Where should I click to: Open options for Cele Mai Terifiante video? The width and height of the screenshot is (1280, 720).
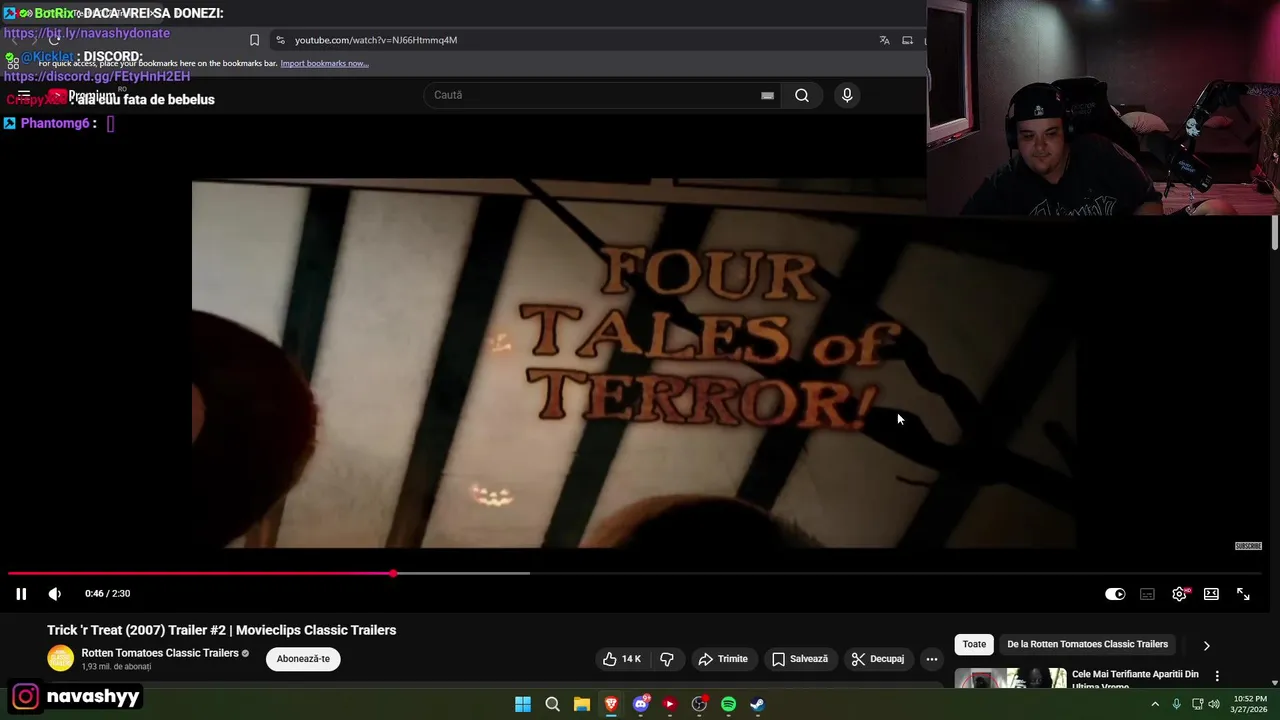click(x=1217, y=676)
